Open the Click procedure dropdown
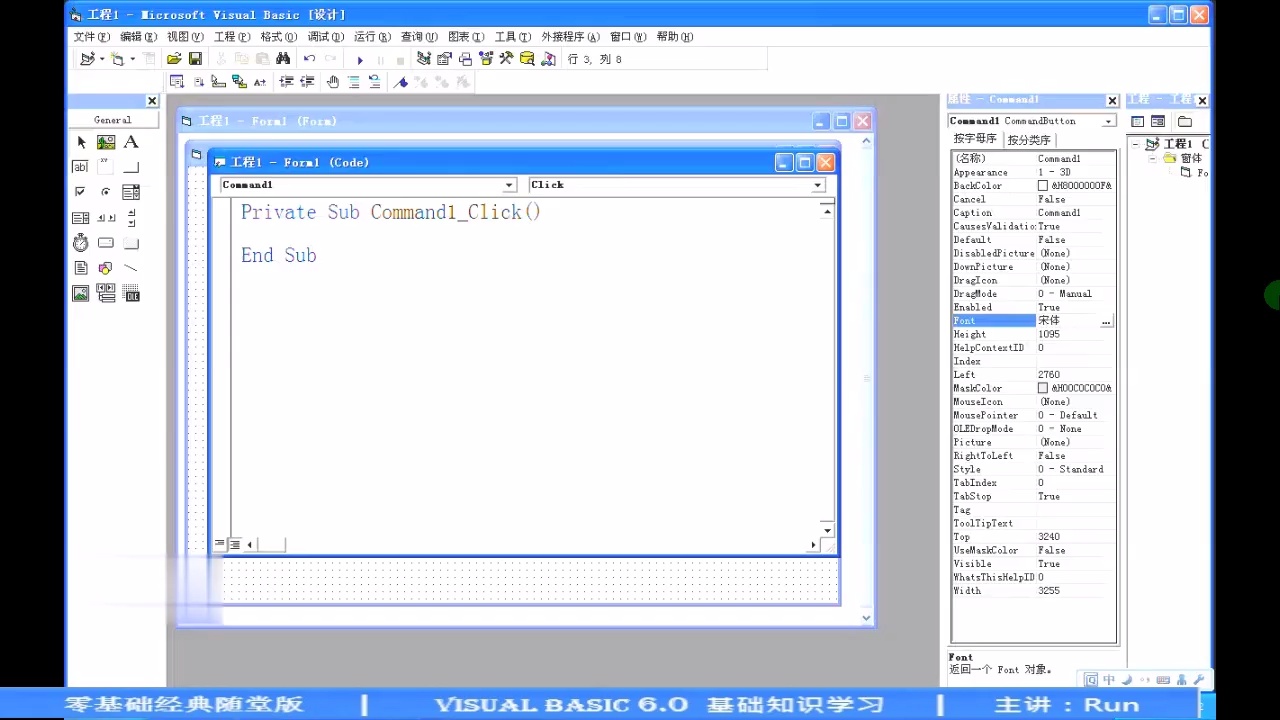1280x720 pixels. tap(817, 185)
